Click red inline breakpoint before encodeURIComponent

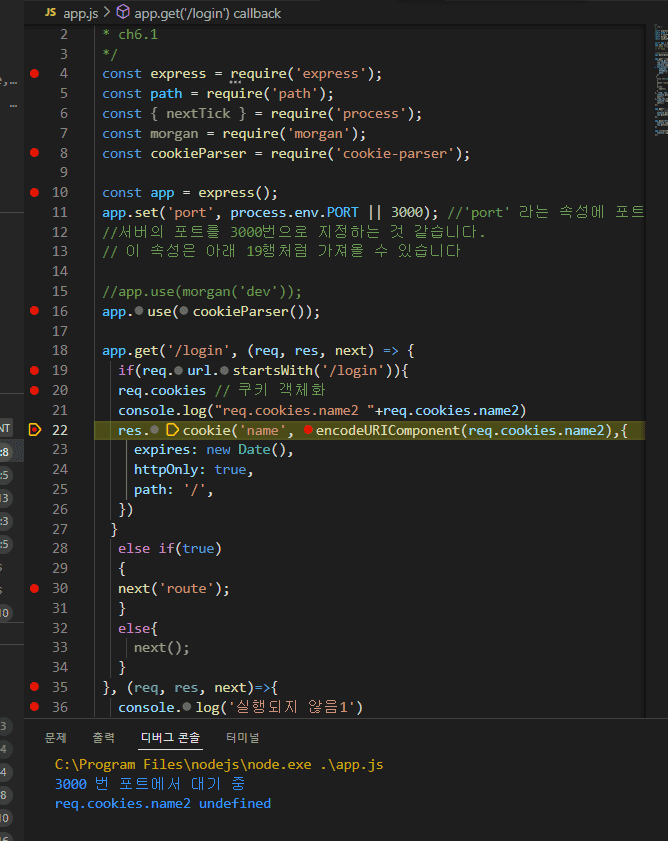(307, 430)
